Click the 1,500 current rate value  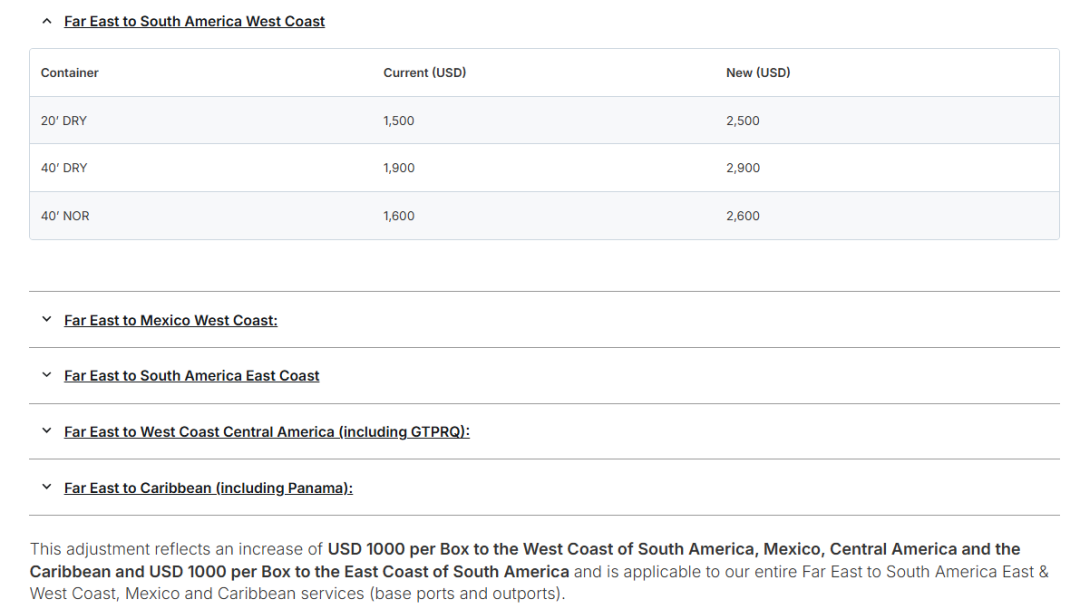click(399, 121)
